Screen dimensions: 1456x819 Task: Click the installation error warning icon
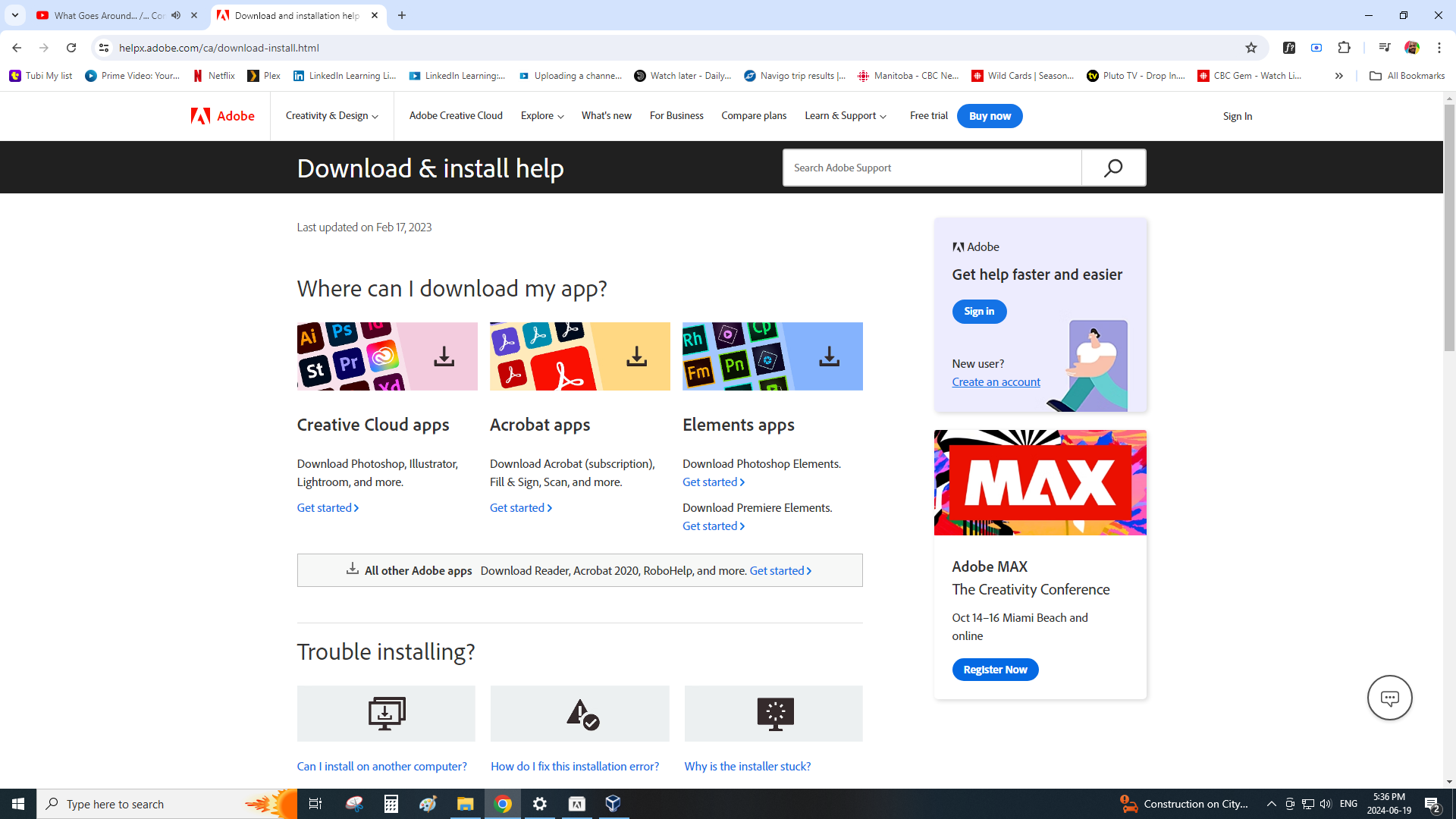(580, 714)
